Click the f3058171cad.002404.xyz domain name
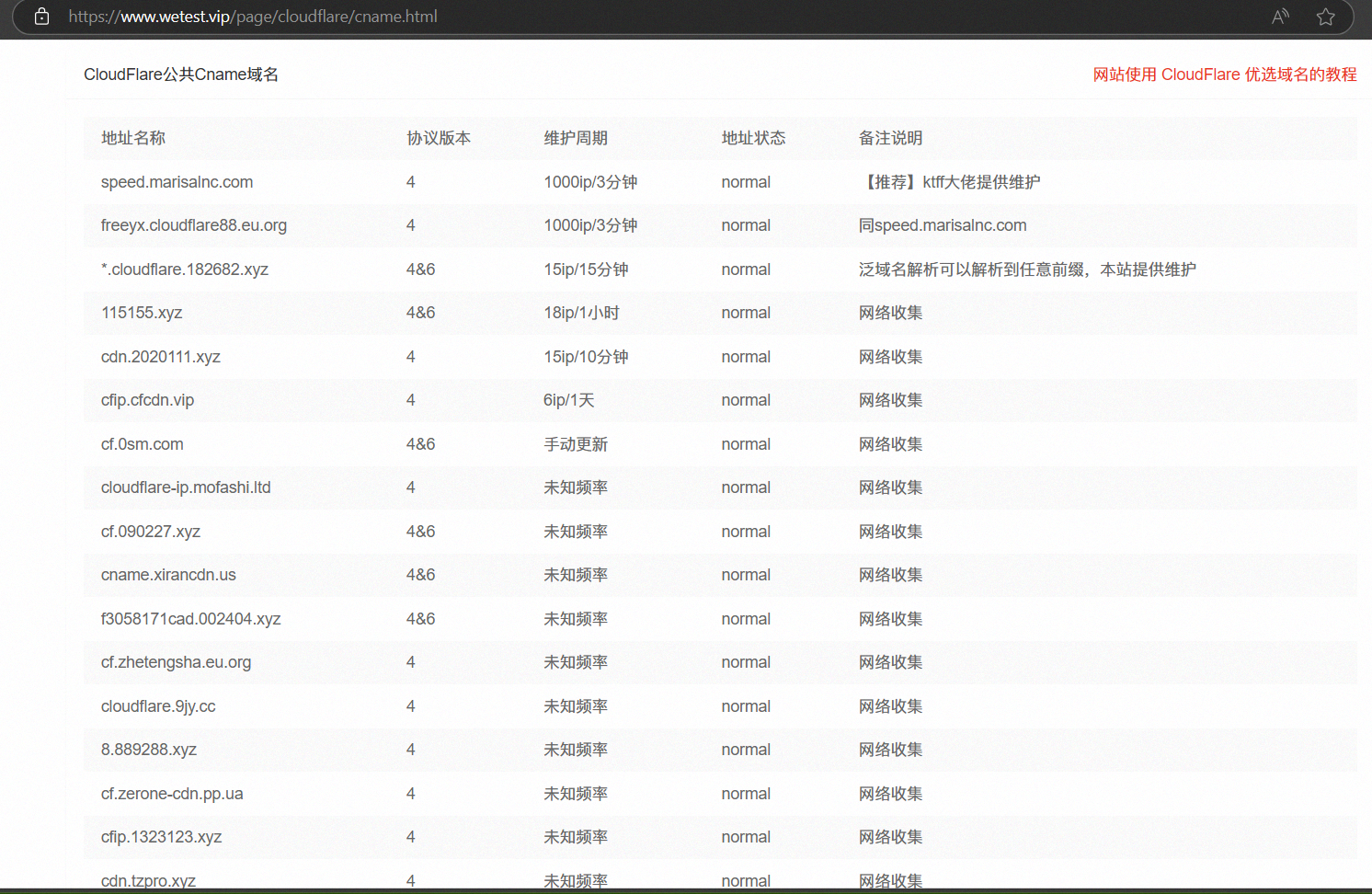1372x894 pixels. click(x=190, y=619)
